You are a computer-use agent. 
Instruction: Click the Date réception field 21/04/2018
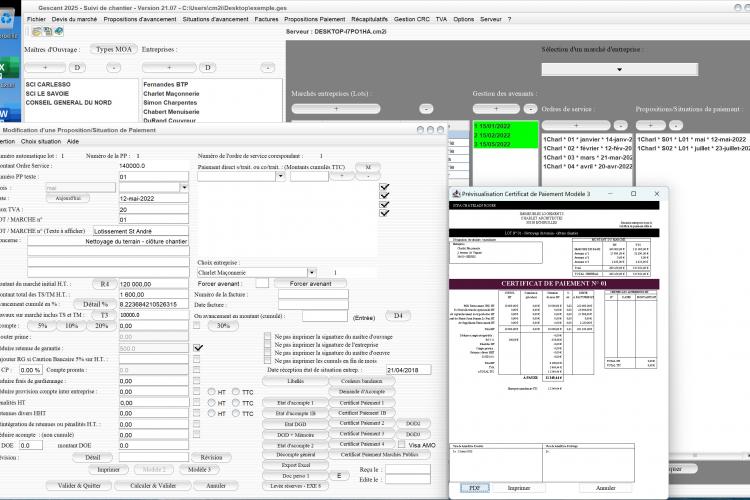pyautogui.click(x=408, y=370)
